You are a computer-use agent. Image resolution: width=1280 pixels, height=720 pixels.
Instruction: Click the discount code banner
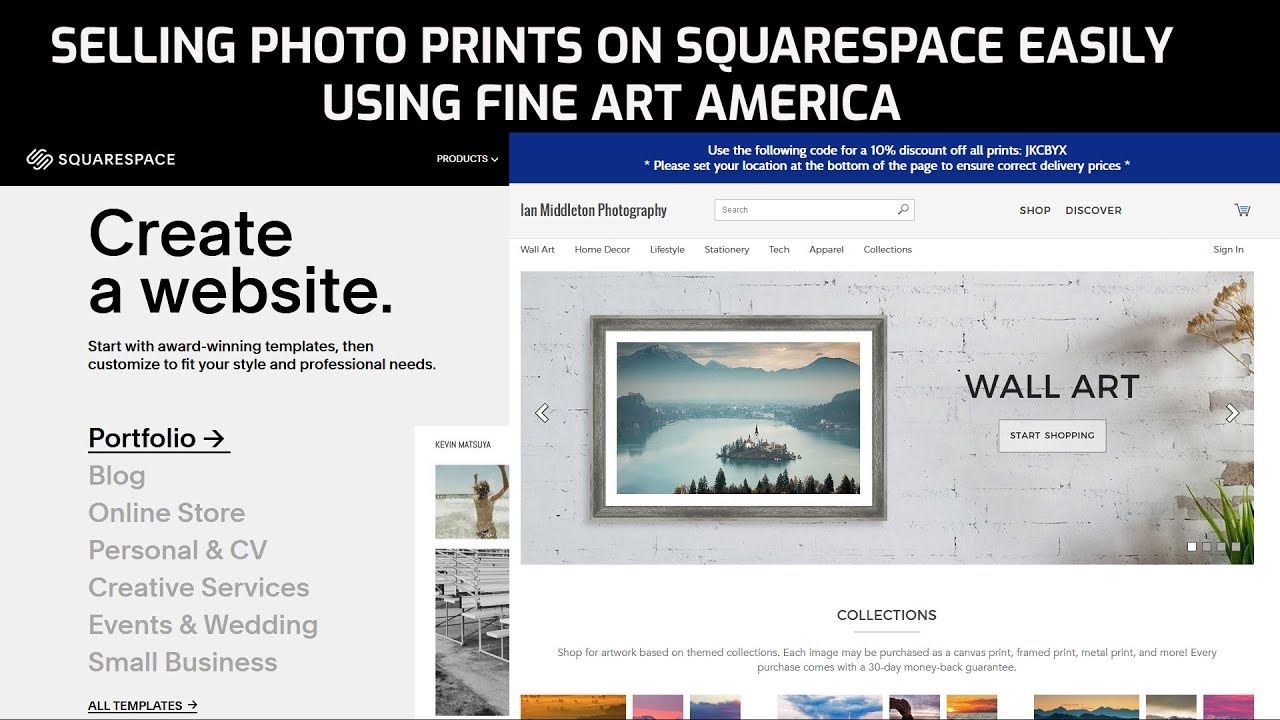point(895,158)
